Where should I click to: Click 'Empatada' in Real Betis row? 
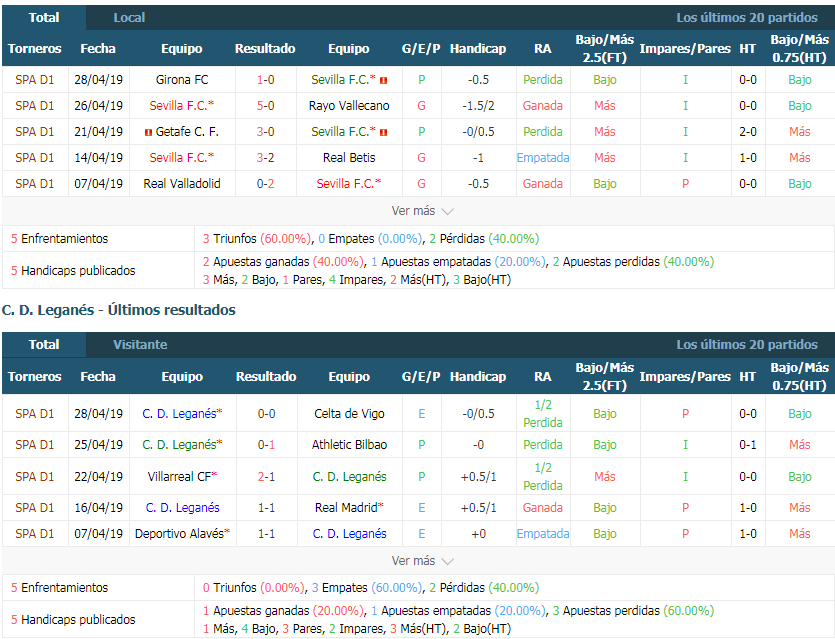coord(543,158)
